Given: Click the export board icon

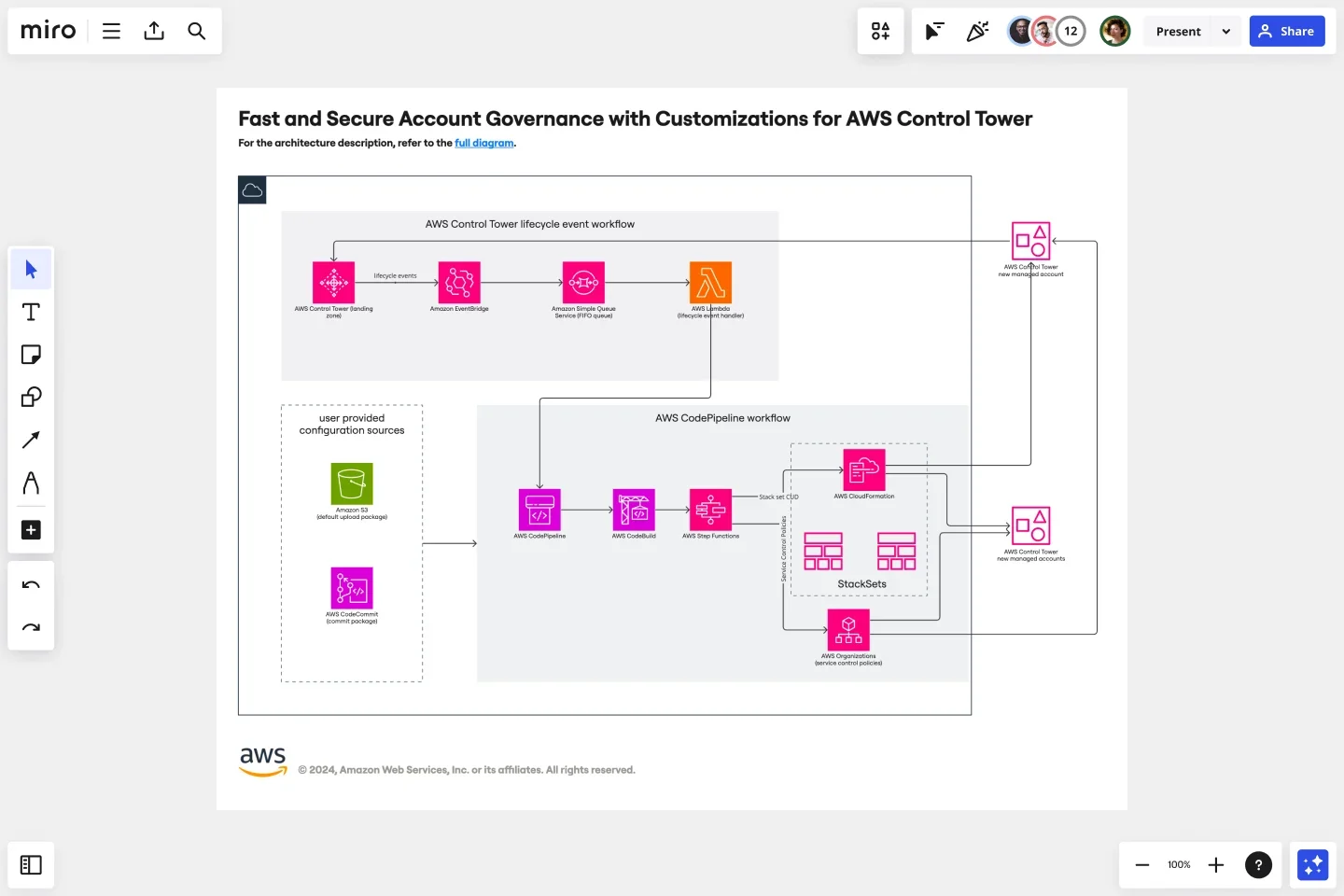Looking at the screenshot, I should [154, 31].
